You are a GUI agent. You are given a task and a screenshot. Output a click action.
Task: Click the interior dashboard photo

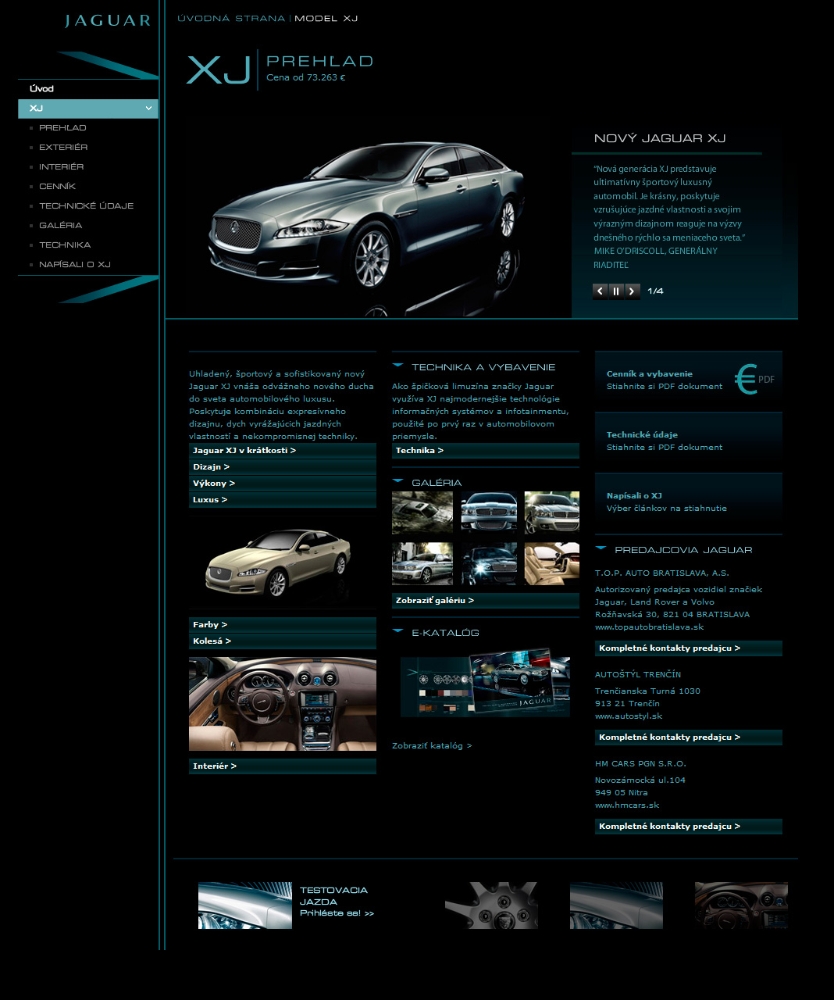(x=282, y=704)
